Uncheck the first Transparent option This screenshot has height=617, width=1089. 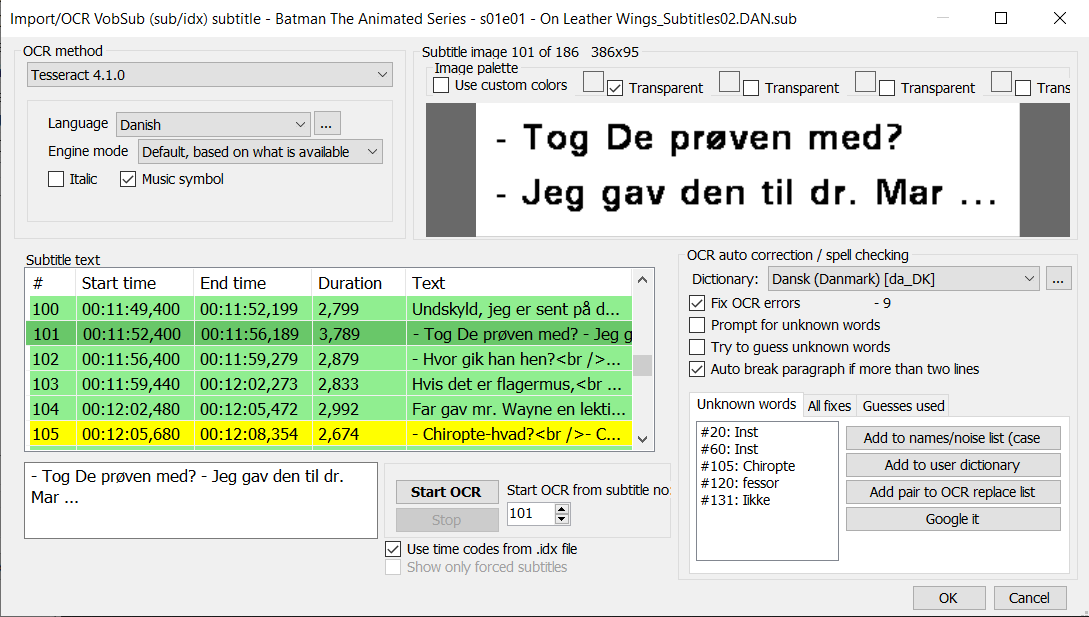(x=613, y=86)
